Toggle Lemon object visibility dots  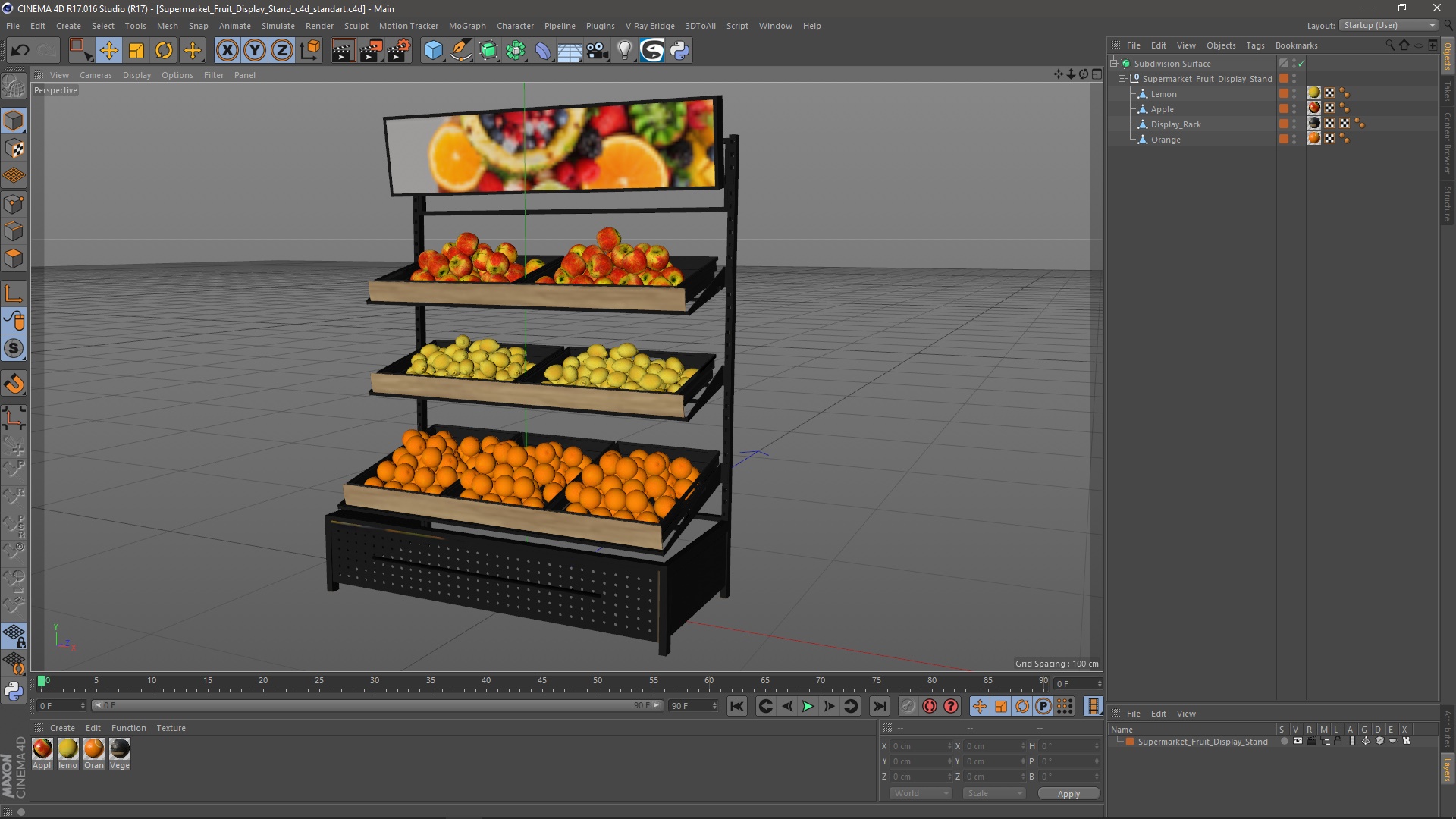(x=1294, y=94)
